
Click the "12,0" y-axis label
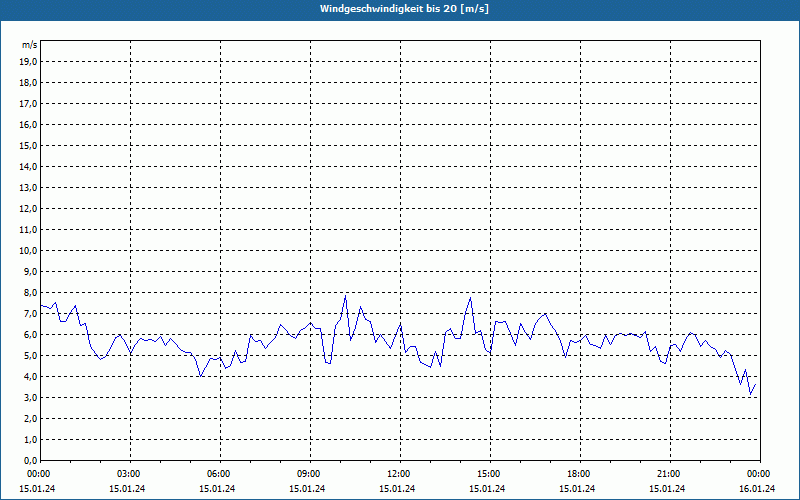(x=28, y=209)
